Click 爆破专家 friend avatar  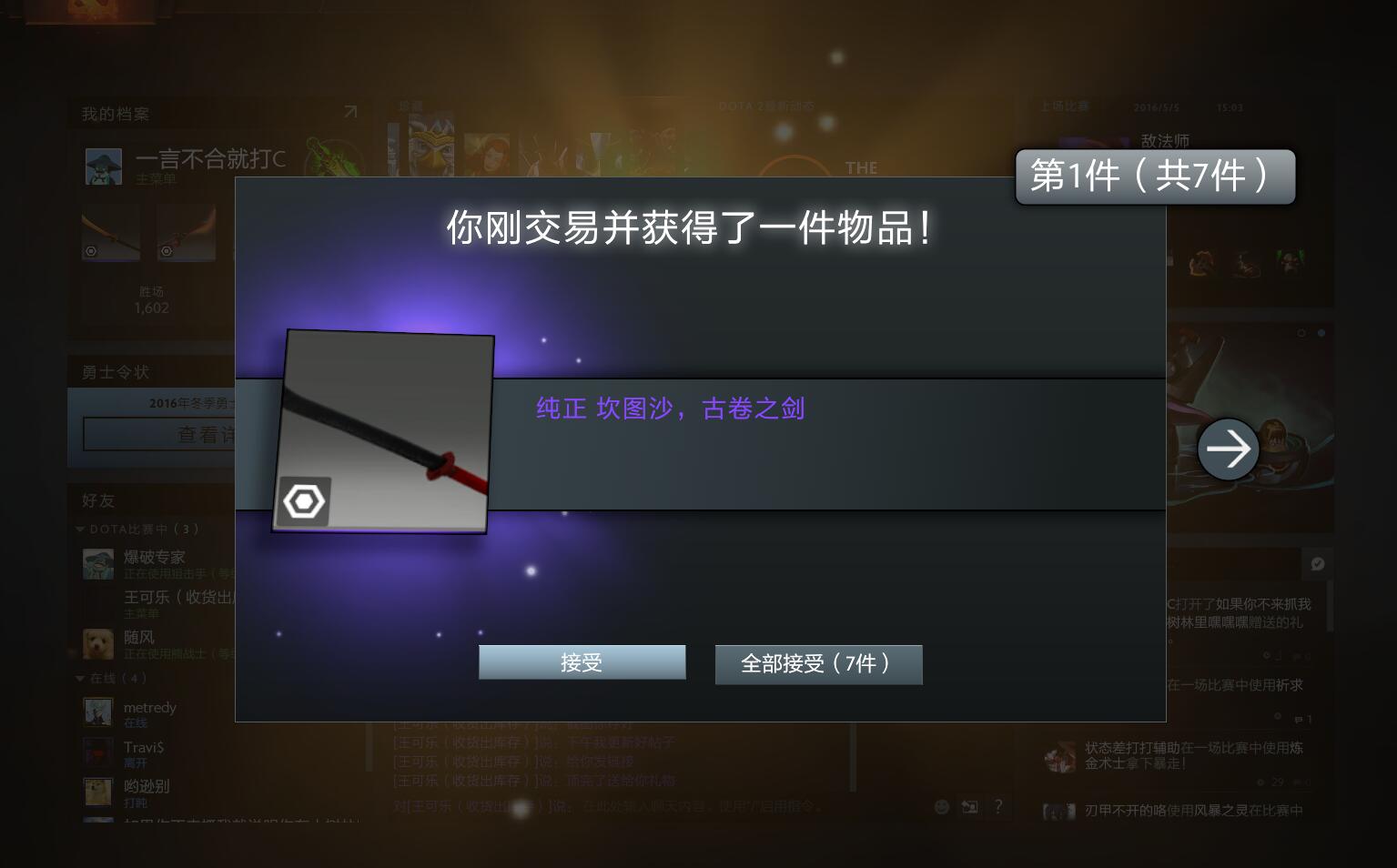coord(98,564)
